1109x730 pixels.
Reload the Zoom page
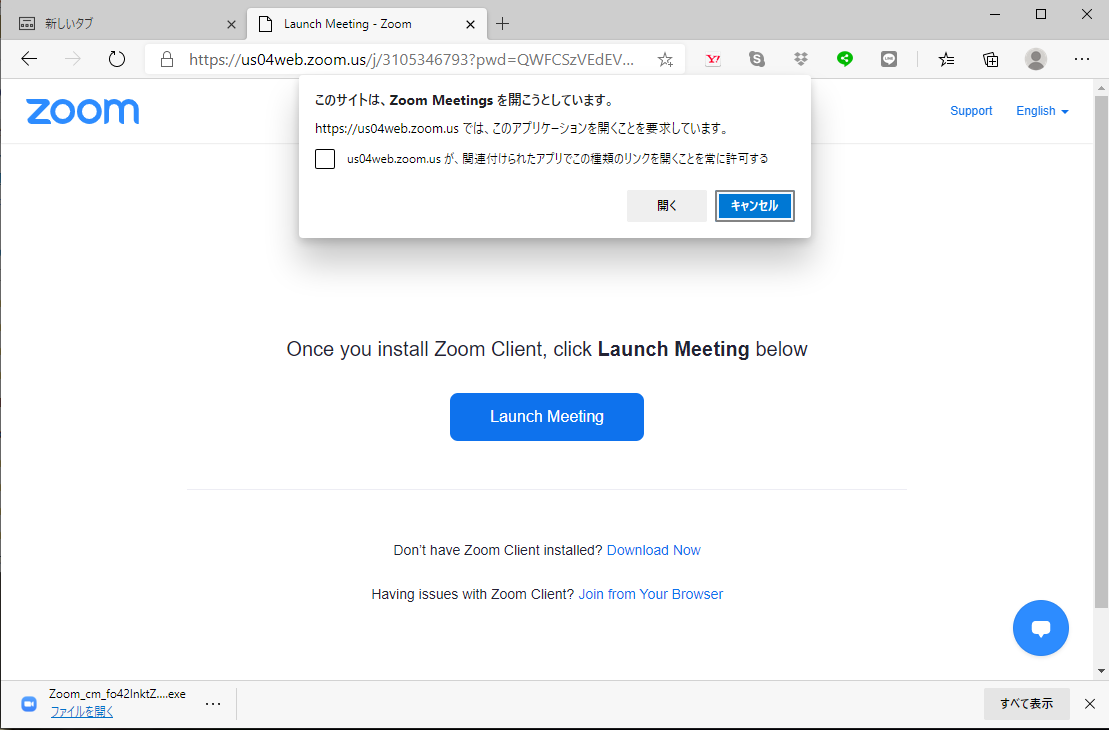pyautogui.click(x=117, y=59)
